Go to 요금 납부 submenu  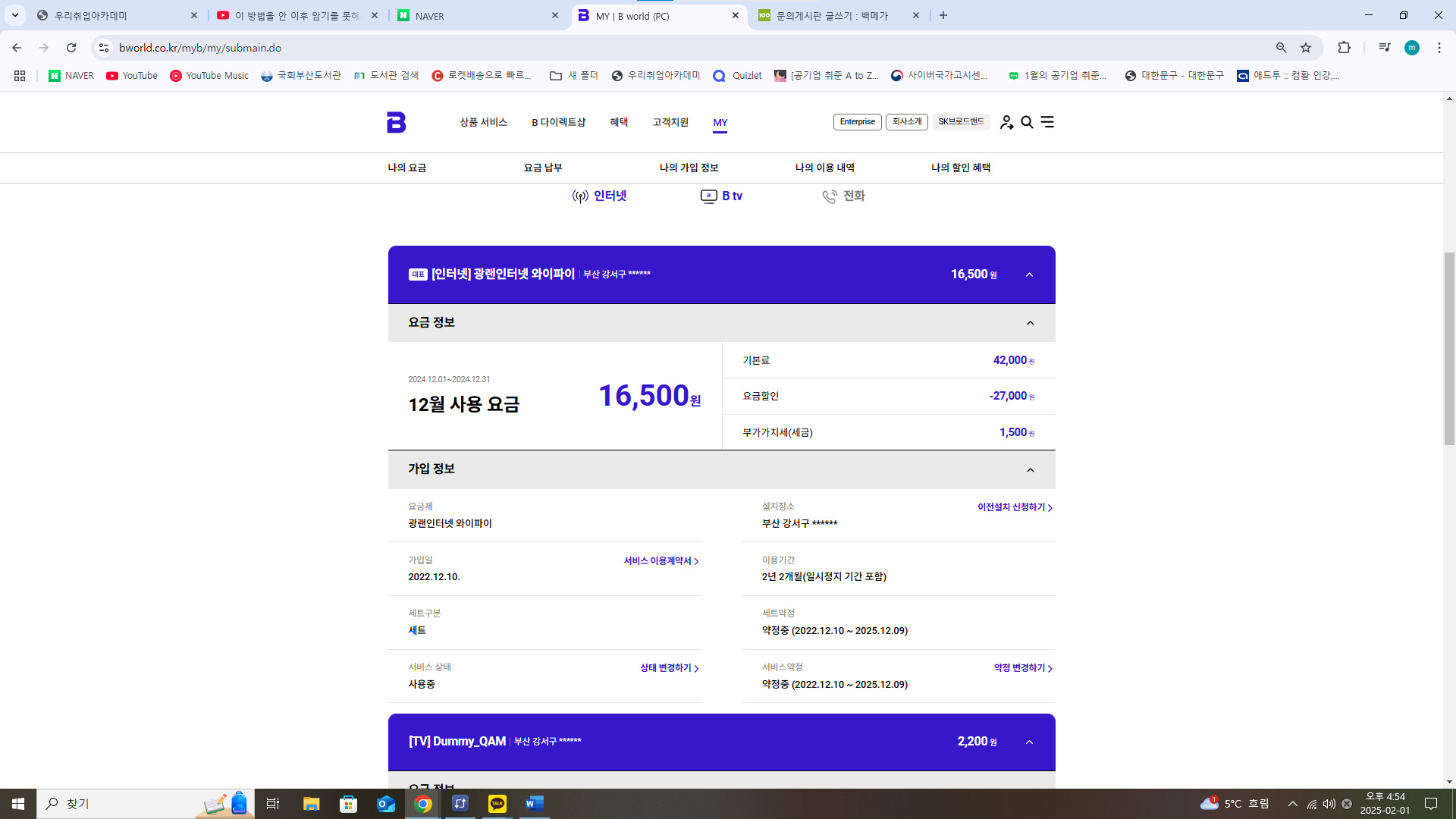543,168
